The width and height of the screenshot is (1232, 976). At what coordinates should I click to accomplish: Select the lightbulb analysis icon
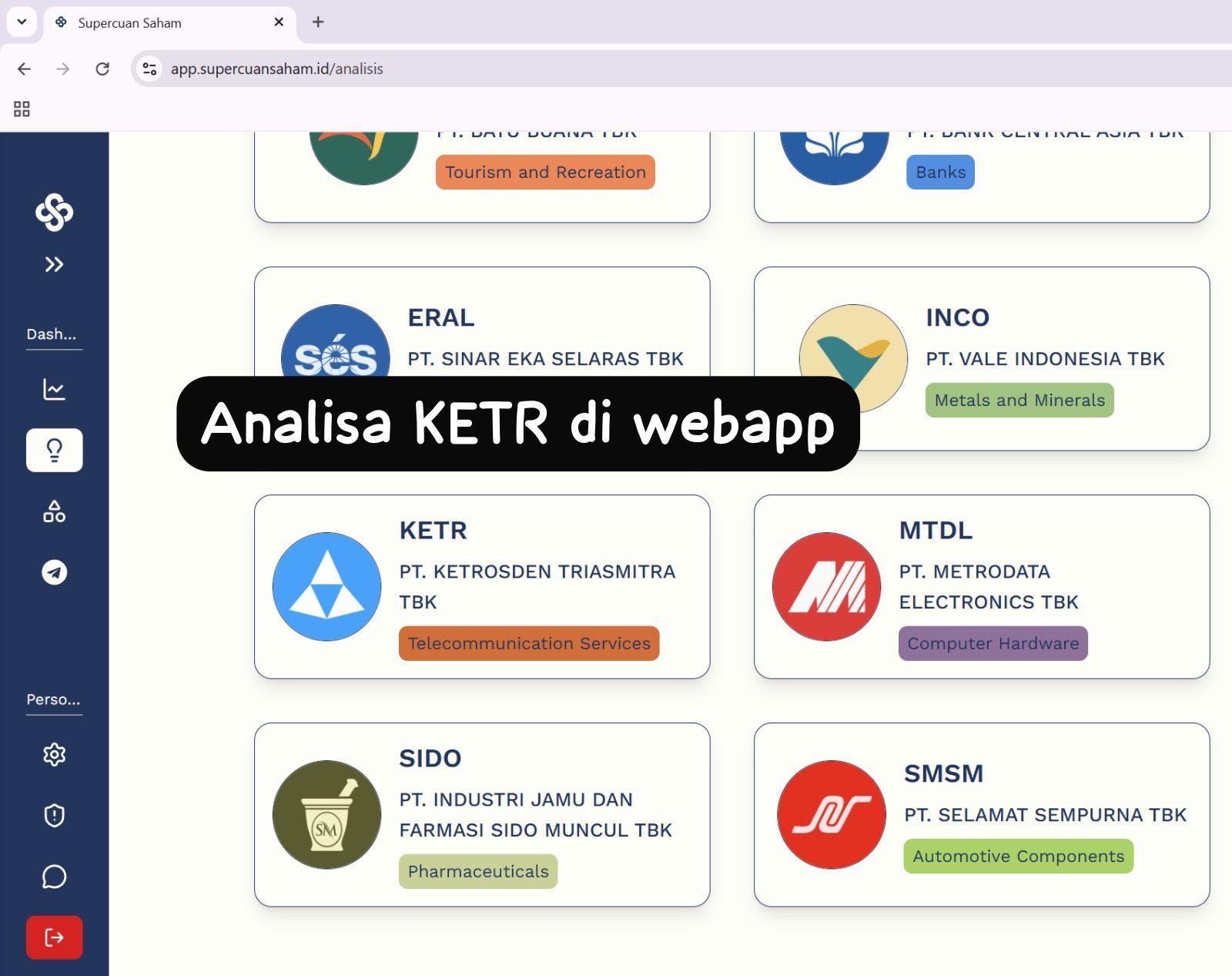[54, 450]
